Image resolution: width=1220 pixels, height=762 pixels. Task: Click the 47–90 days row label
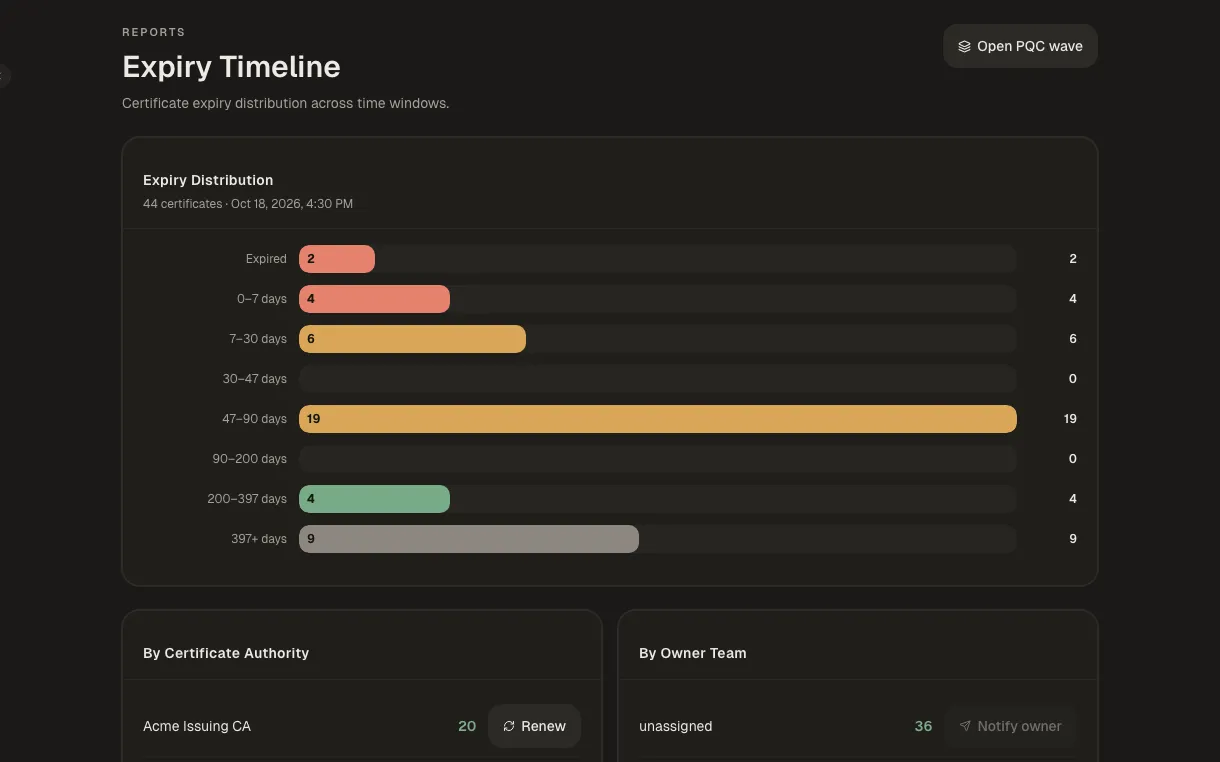pos(255,419)
